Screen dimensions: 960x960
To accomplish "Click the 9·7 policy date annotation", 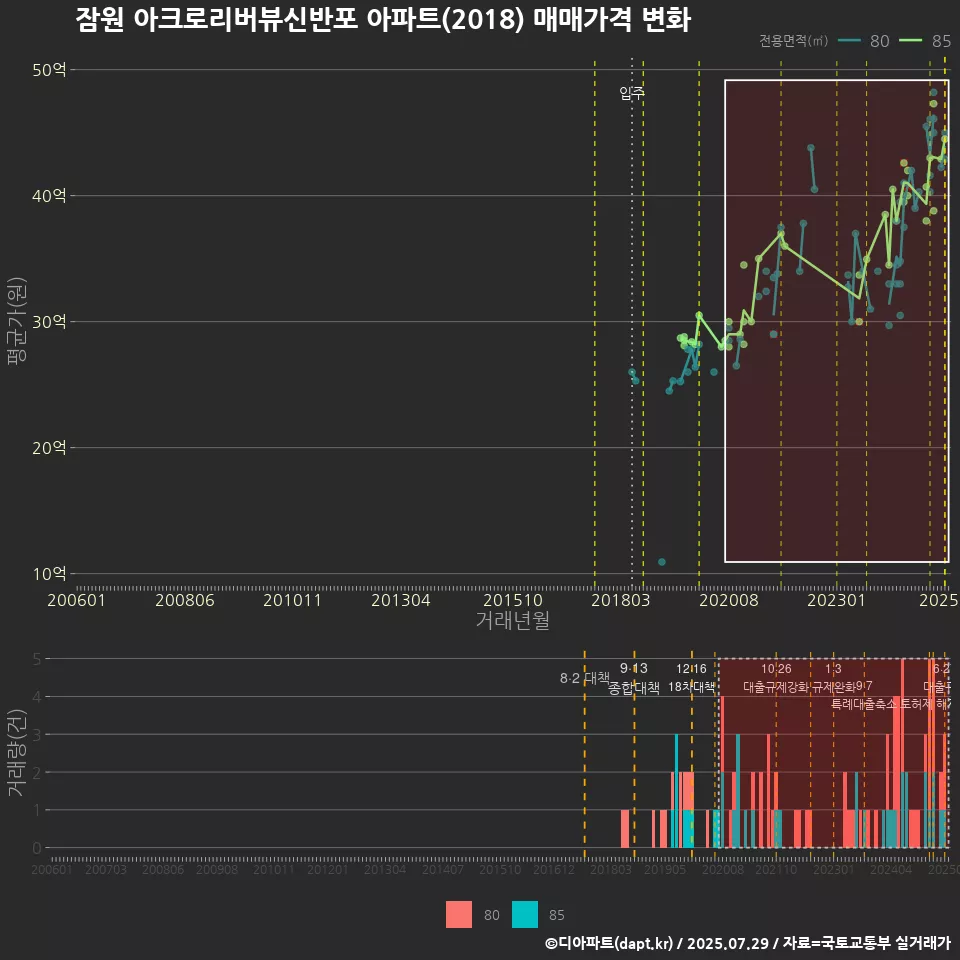I will coord(864,686).
